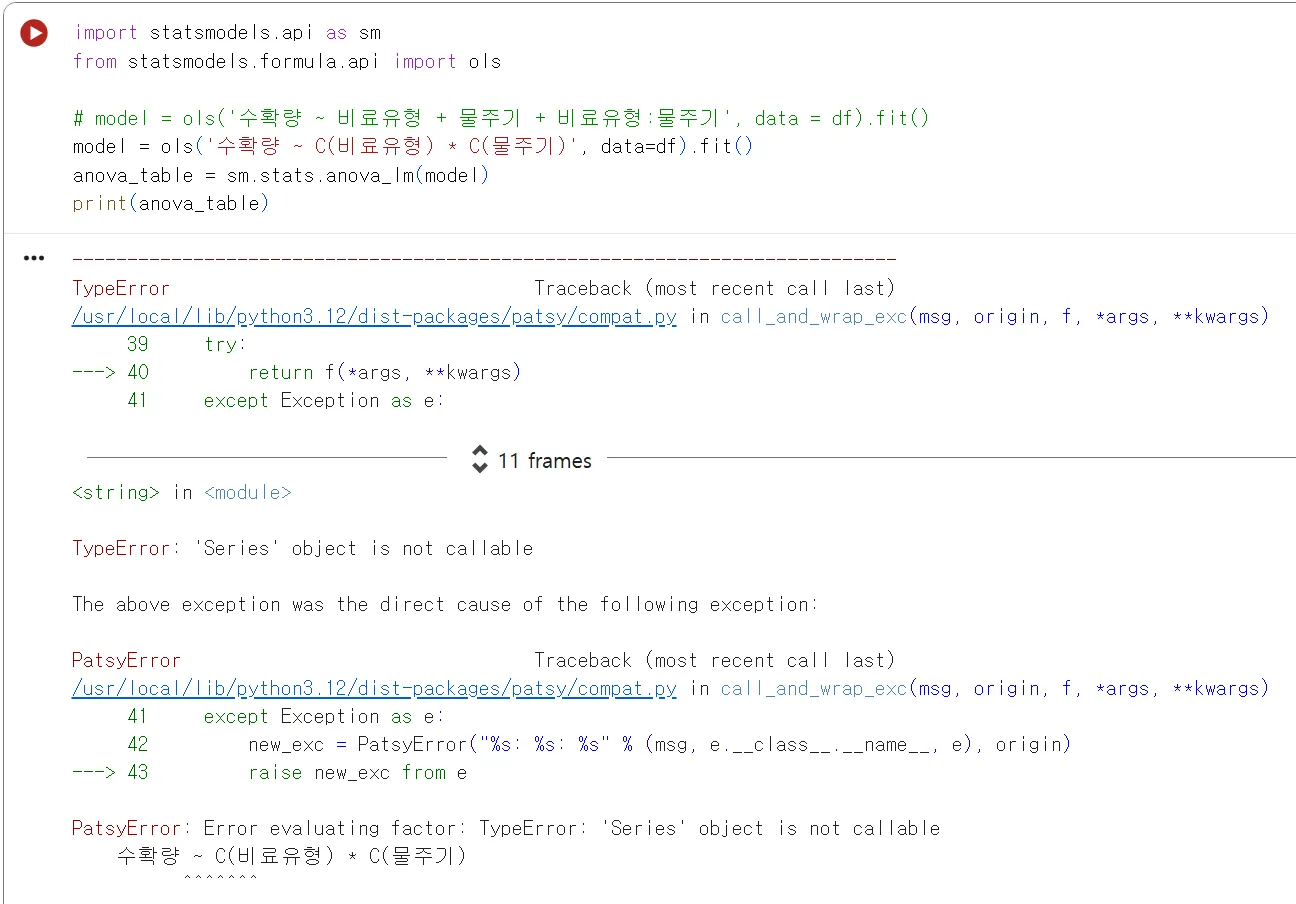1296x904 pixels.
Task: Click the ellipsis icon next to the traceback output
Action: (33, 257)
